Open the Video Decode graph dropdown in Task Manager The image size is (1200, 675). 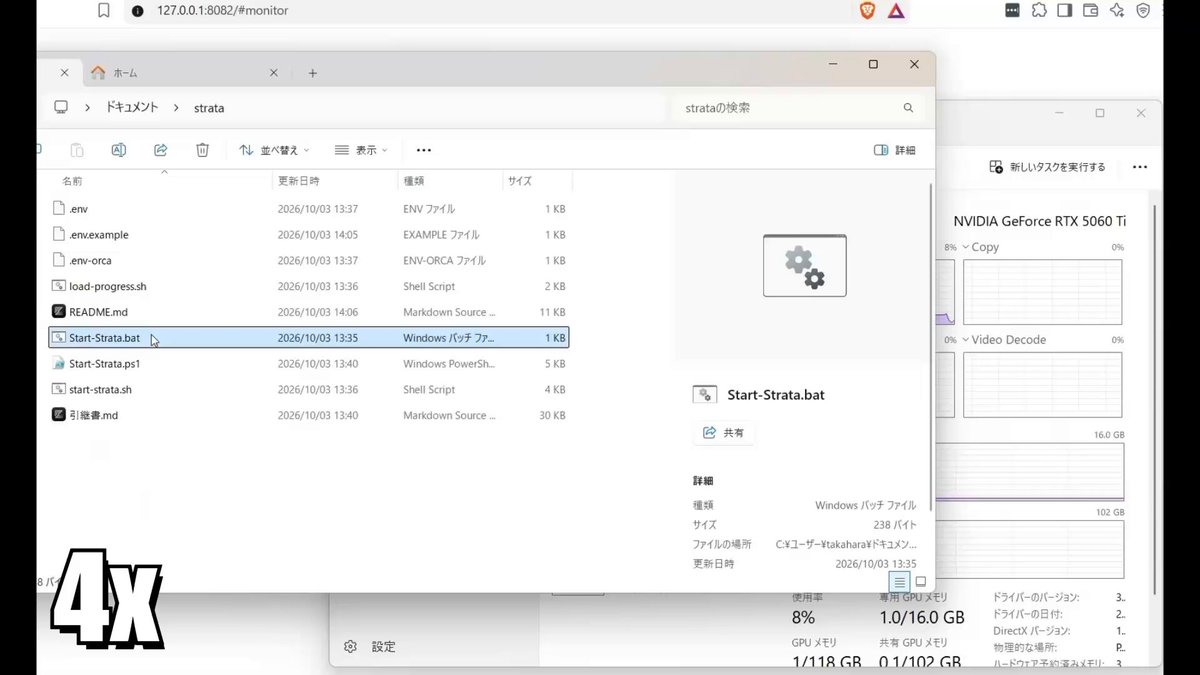pyautogui.click(x=1005, y=340)
